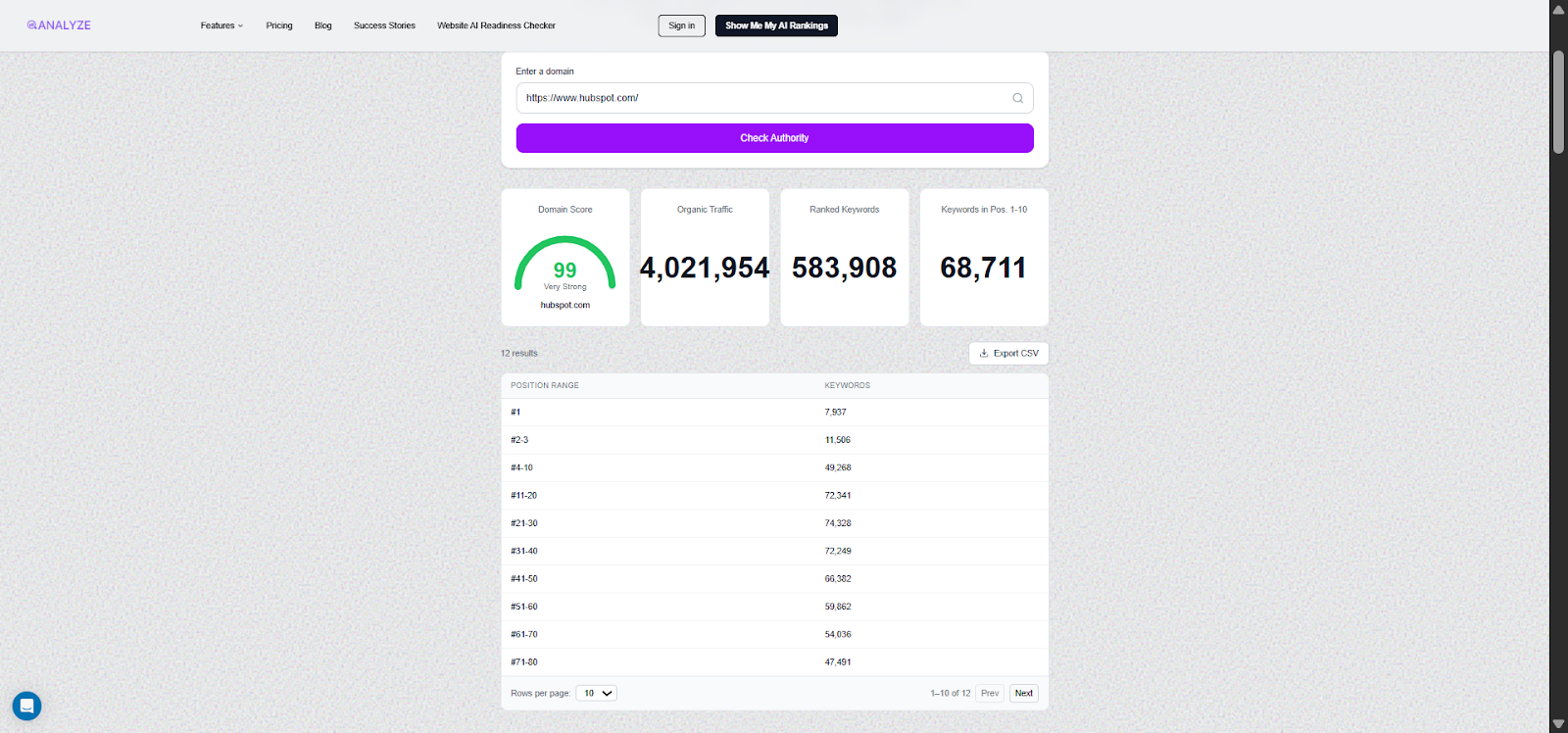Open the Analyze logo homepage
1568x733 pixels.
click(x=59, y=25)
